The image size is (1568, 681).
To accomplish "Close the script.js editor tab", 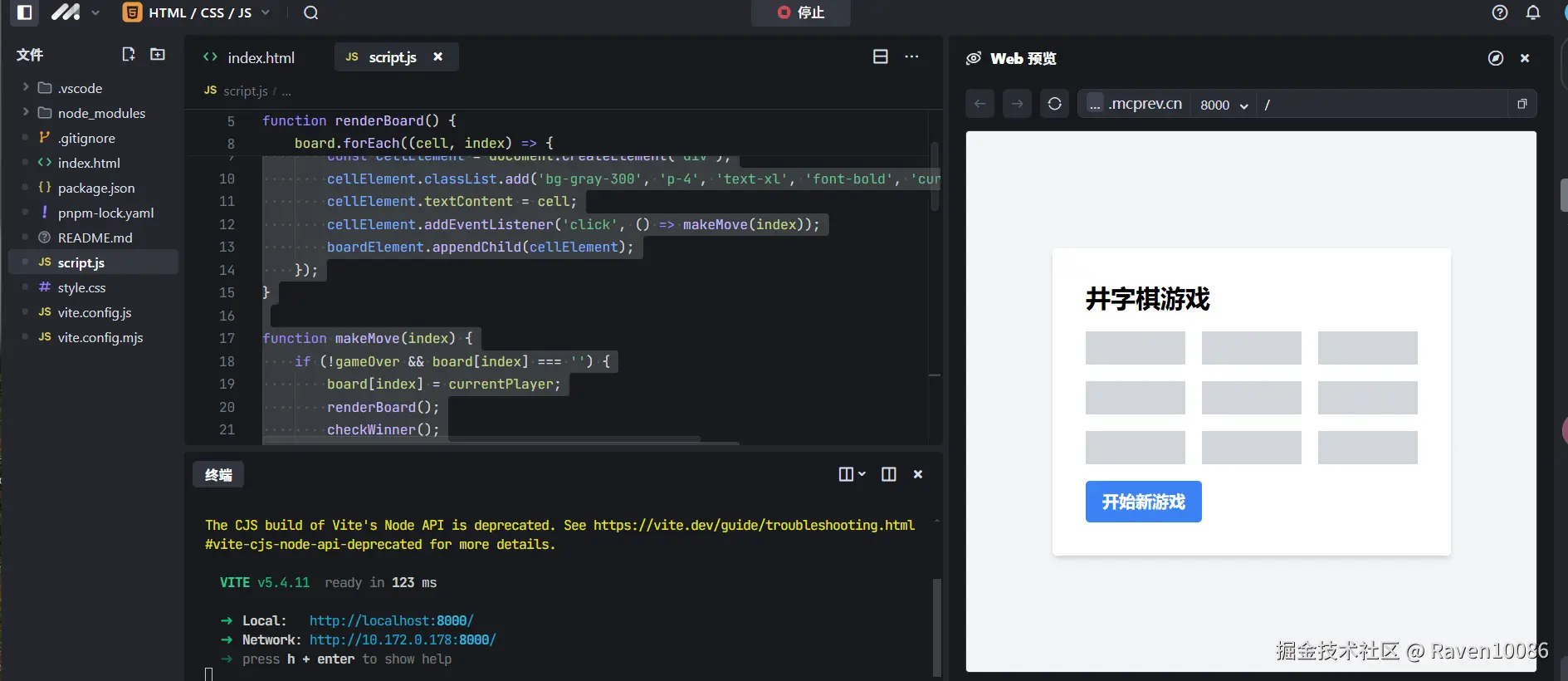I will (x=438, y=56).
